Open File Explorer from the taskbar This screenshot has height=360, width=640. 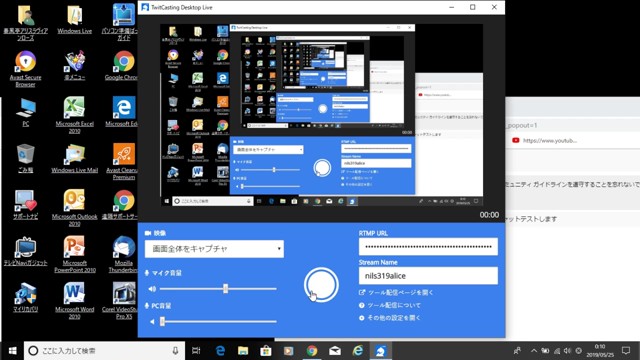tap(243, 351)
